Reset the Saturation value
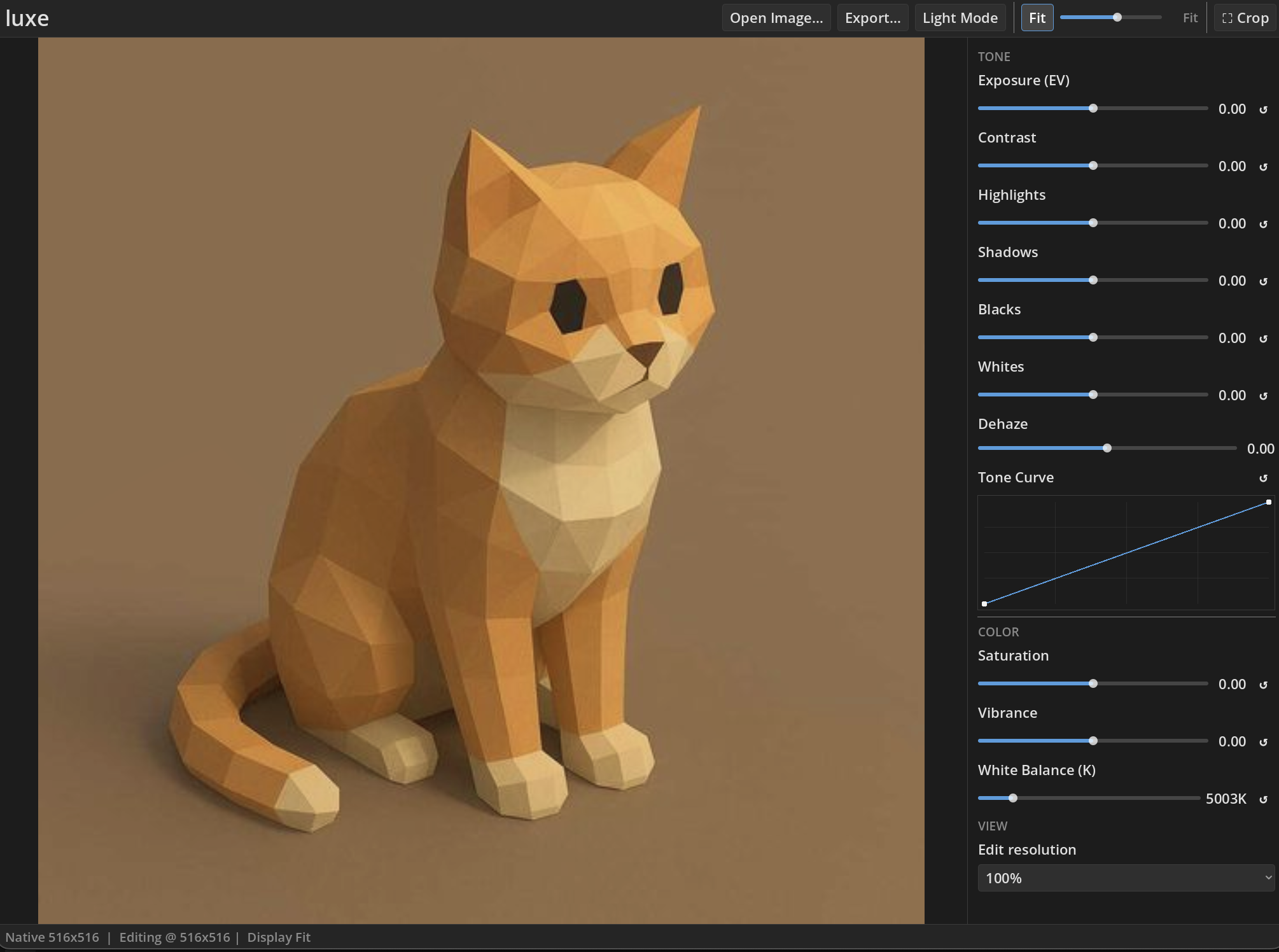Image resolution: width=1279 pixels, height=952 pixels. (1264, 685)
